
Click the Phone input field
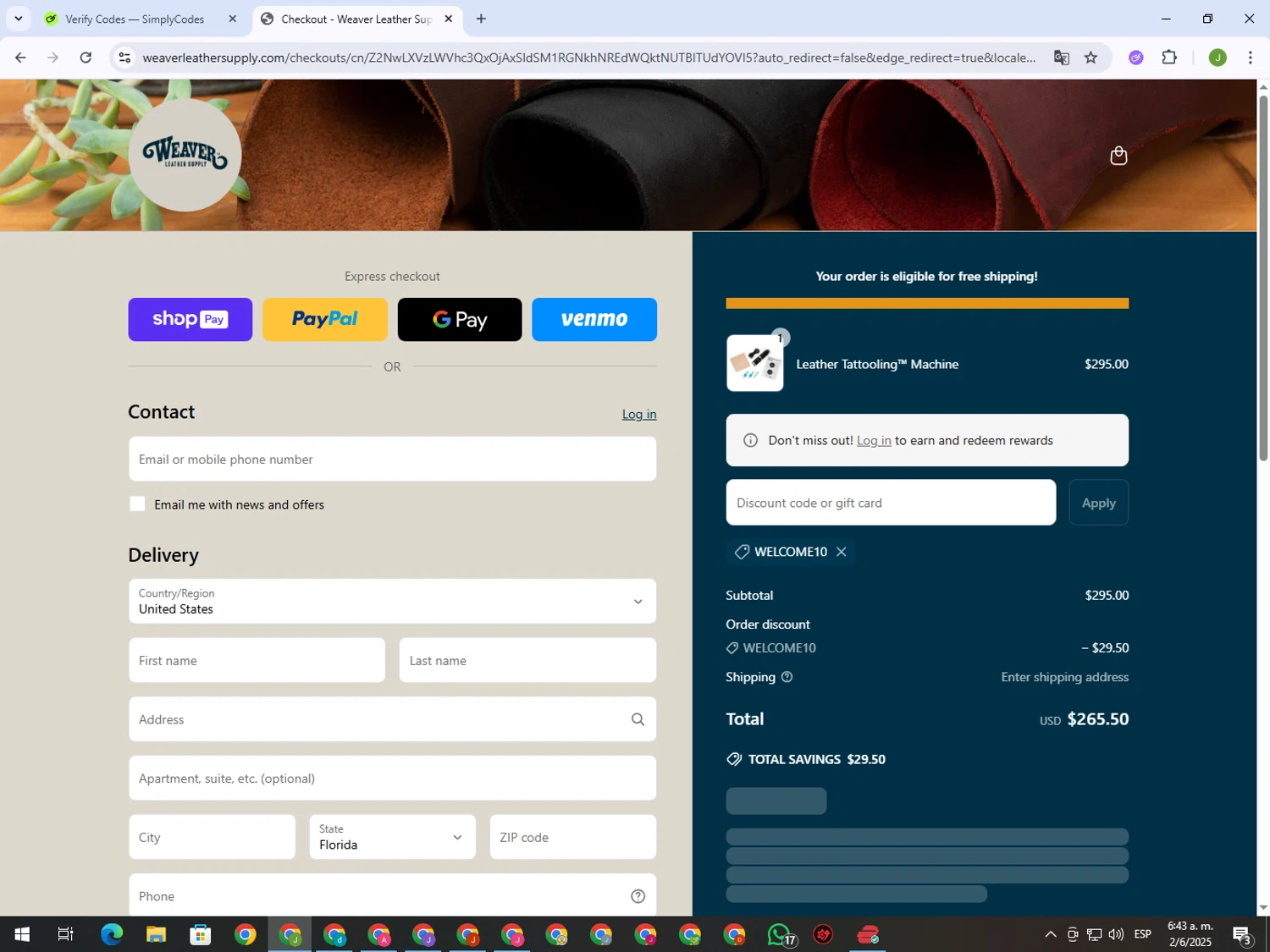point(392,895)
